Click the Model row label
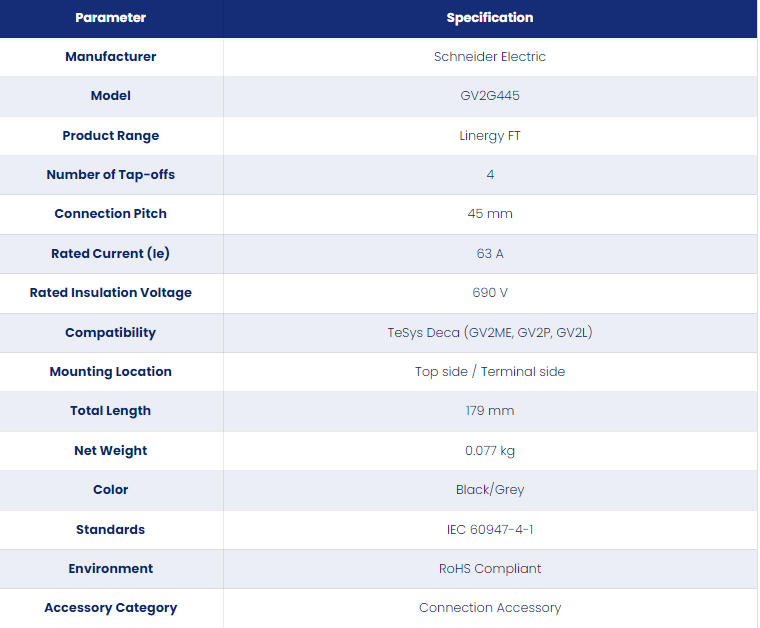 click(111, 95)
